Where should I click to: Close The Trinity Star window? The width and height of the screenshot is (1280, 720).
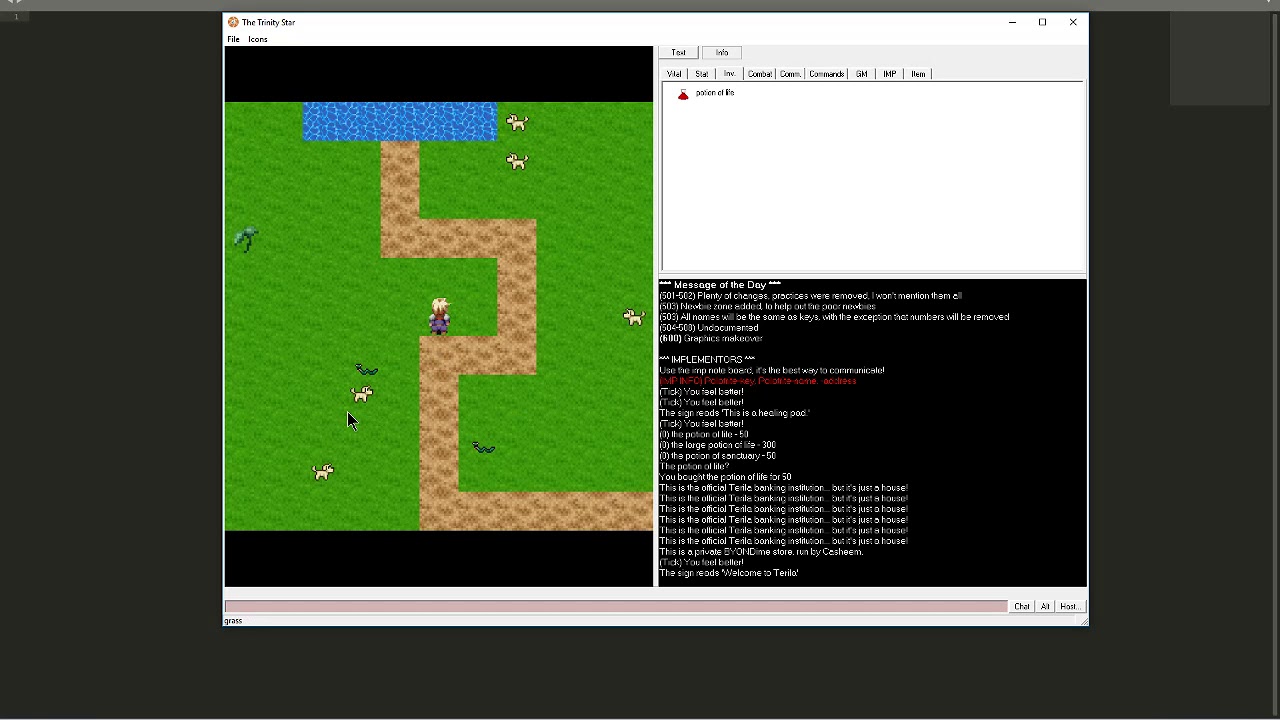(1073, 22)
